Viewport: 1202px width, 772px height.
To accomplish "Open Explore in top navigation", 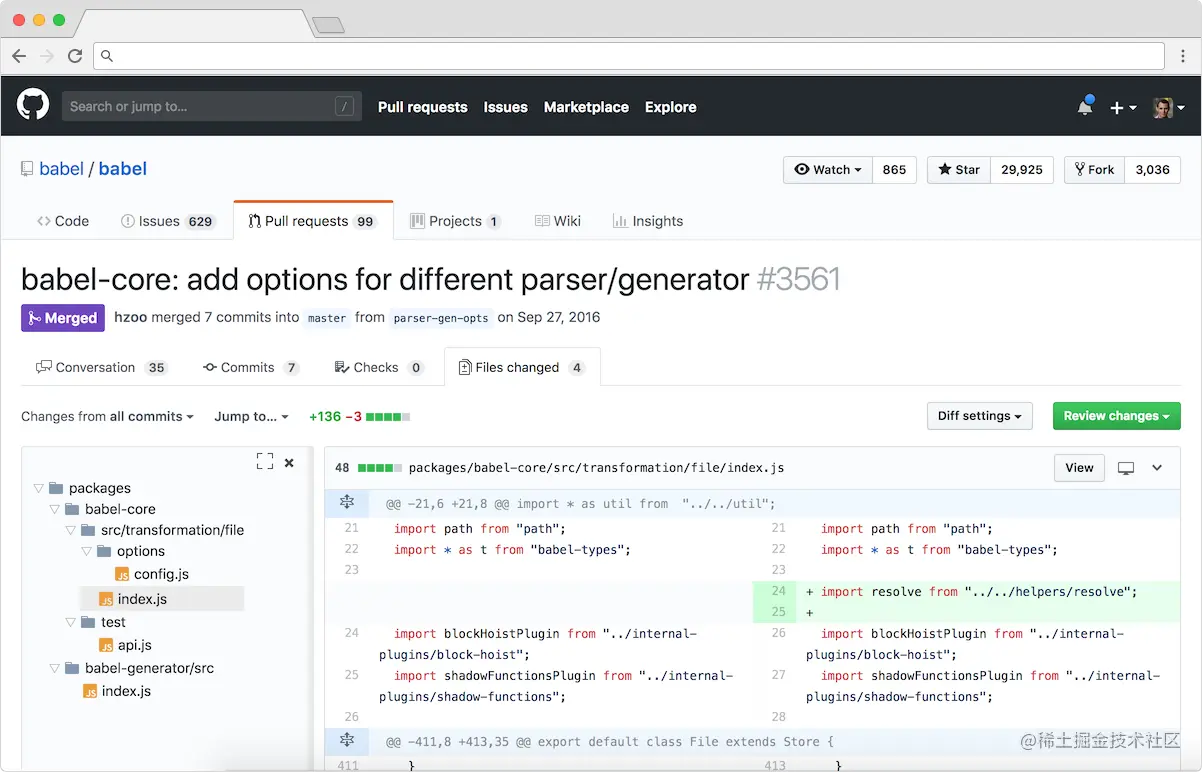I will pos(670,107).
